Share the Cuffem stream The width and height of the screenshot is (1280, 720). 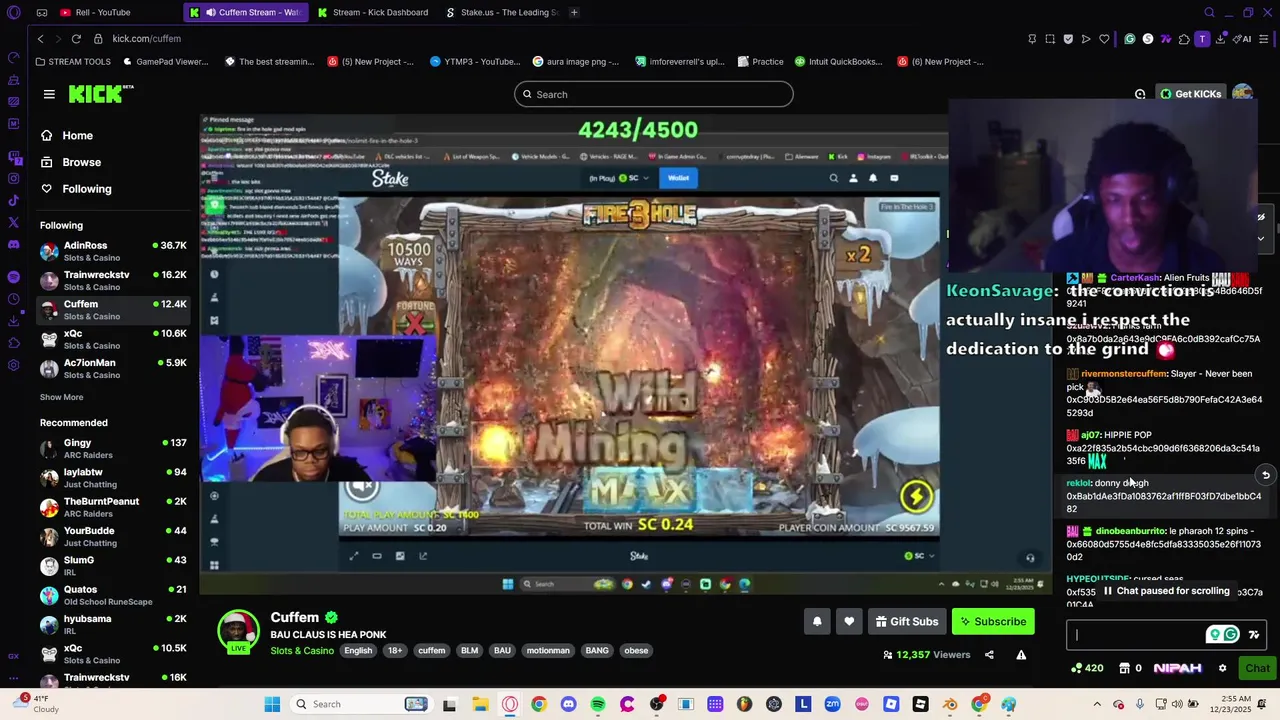989,655
